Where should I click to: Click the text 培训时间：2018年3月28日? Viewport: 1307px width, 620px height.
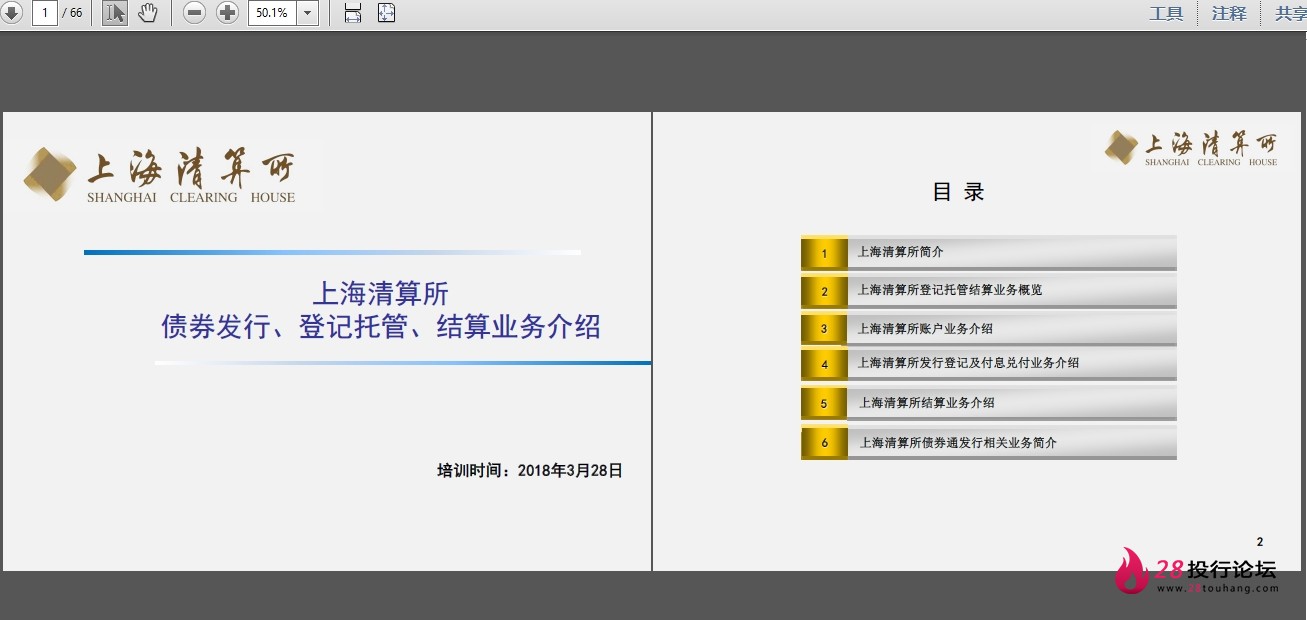(x=530, y=470)
